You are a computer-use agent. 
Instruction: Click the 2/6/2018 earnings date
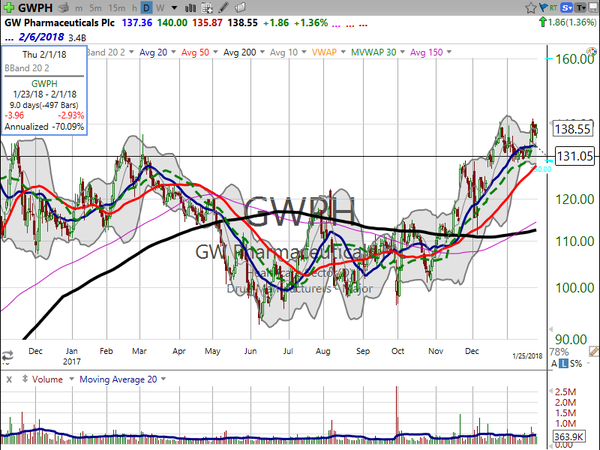tap(41, 37)
